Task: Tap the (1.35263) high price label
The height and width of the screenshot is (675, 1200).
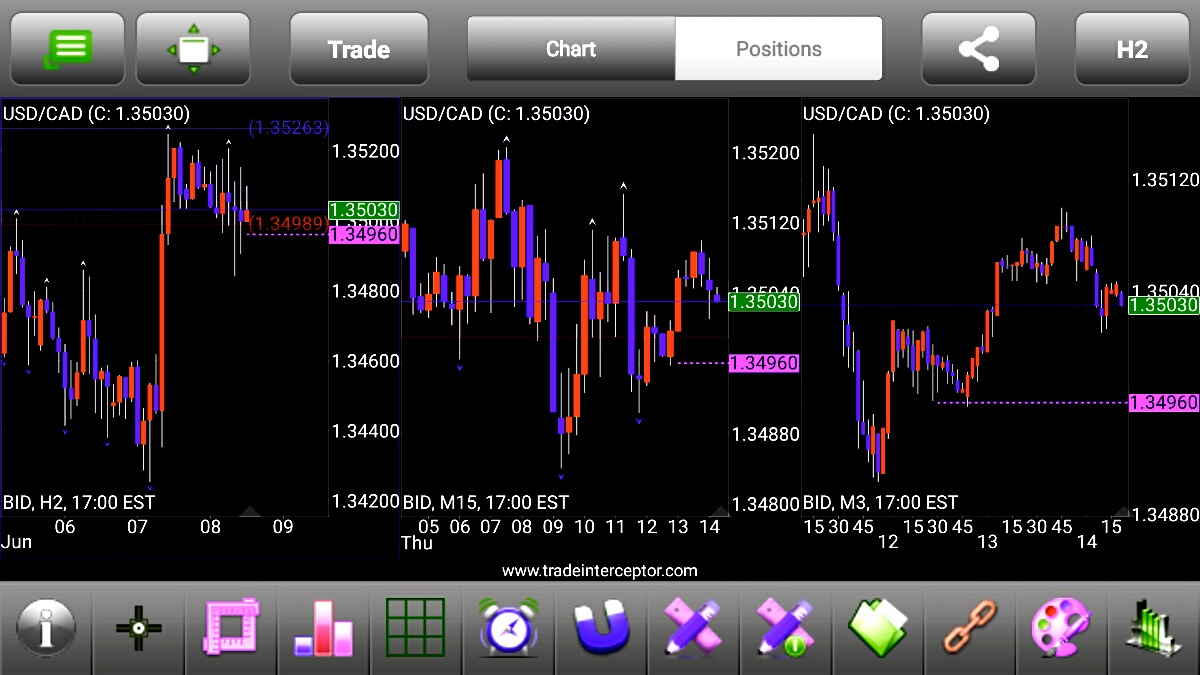Action: click(288, 127)
